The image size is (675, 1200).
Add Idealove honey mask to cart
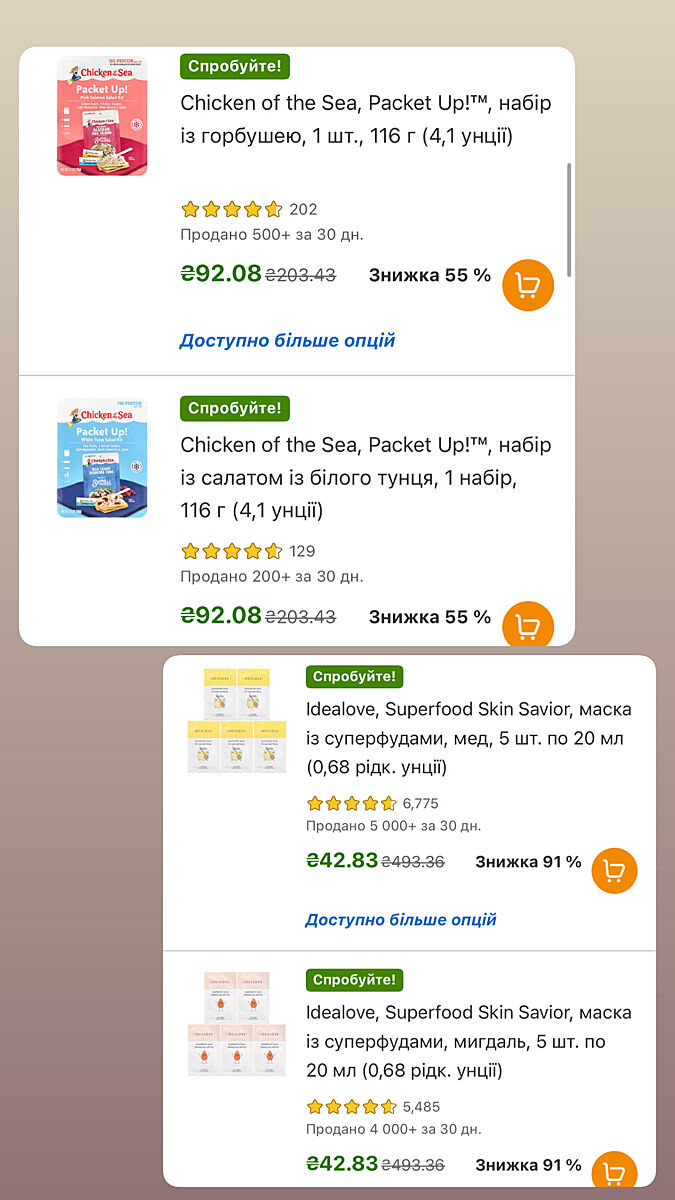coord(614,871)
